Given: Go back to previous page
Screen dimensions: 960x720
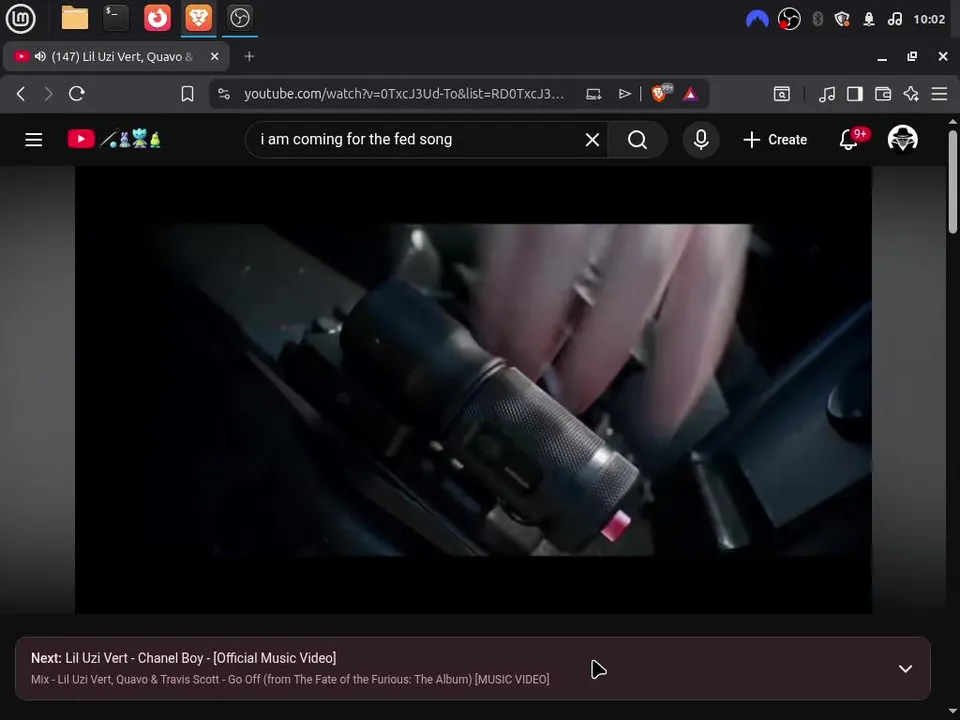Looking at the screenshot, I should [21, 94].
